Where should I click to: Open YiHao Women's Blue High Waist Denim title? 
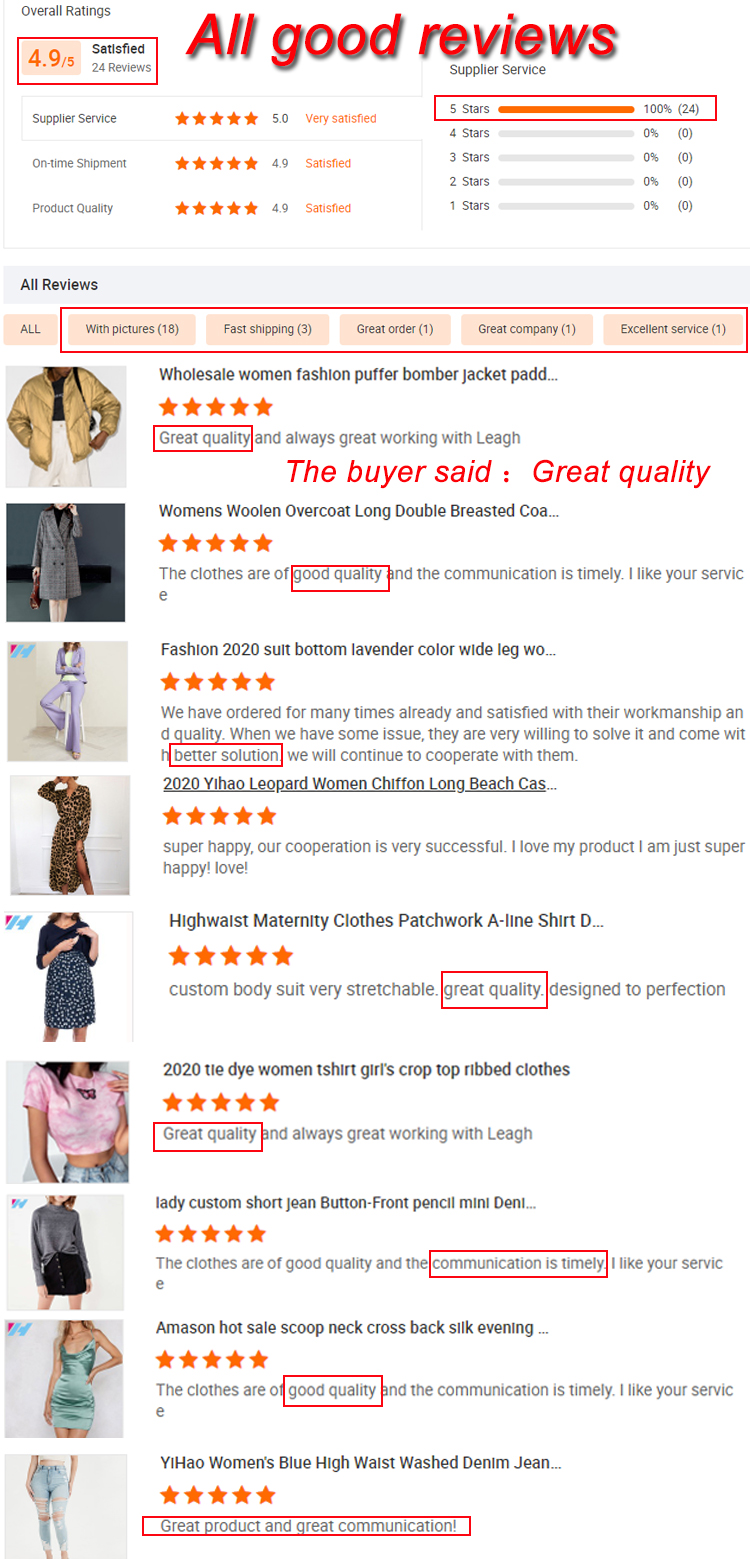click(x=361, y=1463)
